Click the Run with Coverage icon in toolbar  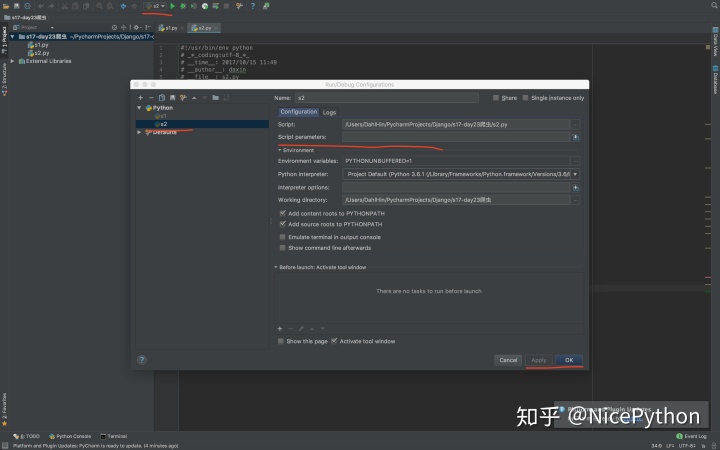[x=194, y=6]
